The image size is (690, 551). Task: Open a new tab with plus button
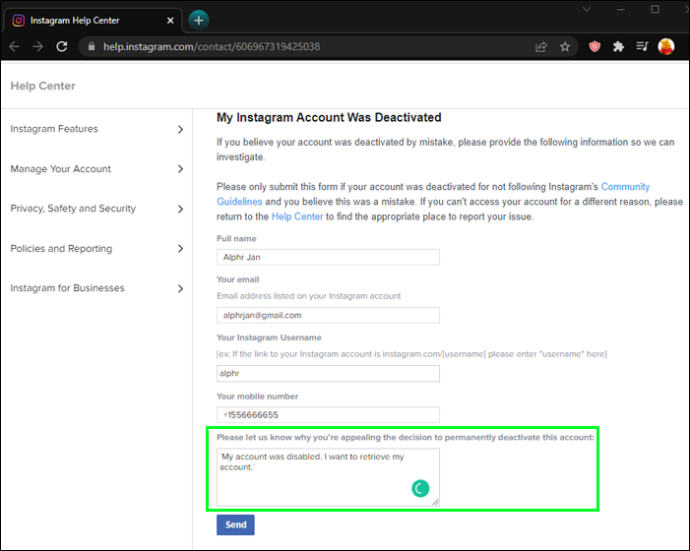[198, 20]
